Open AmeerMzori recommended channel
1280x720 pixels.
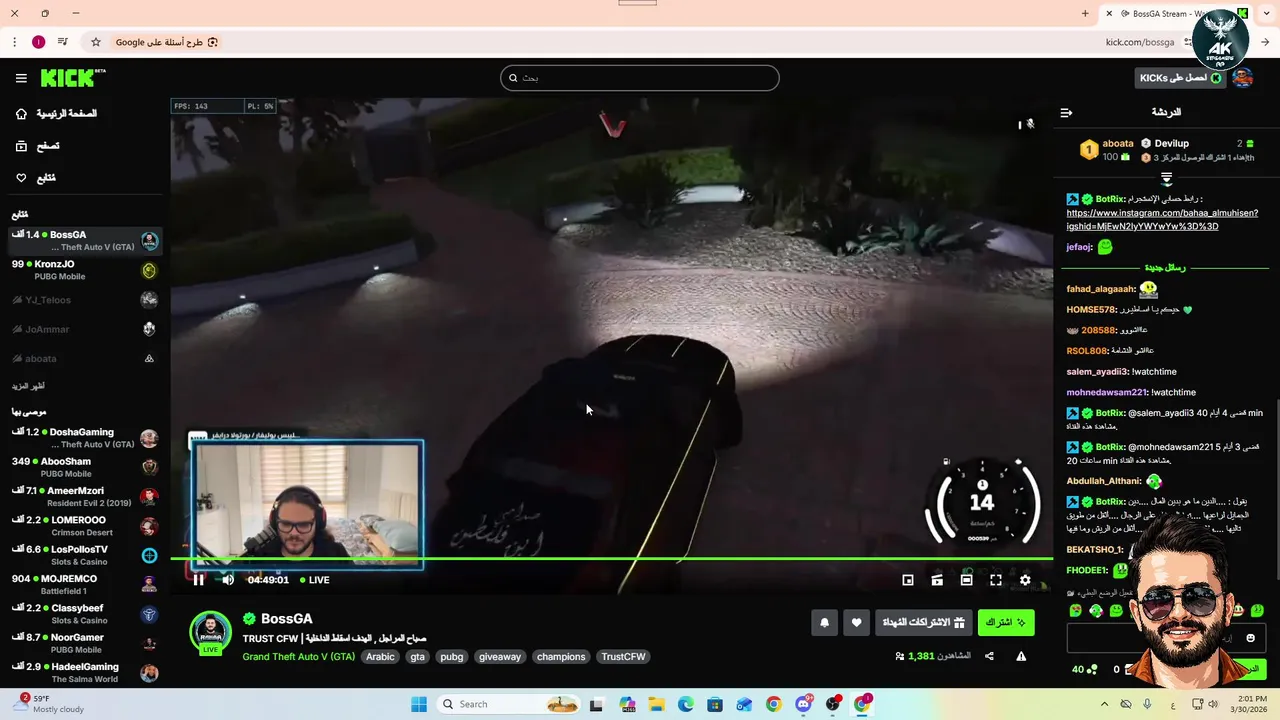[x=84, y=497]
